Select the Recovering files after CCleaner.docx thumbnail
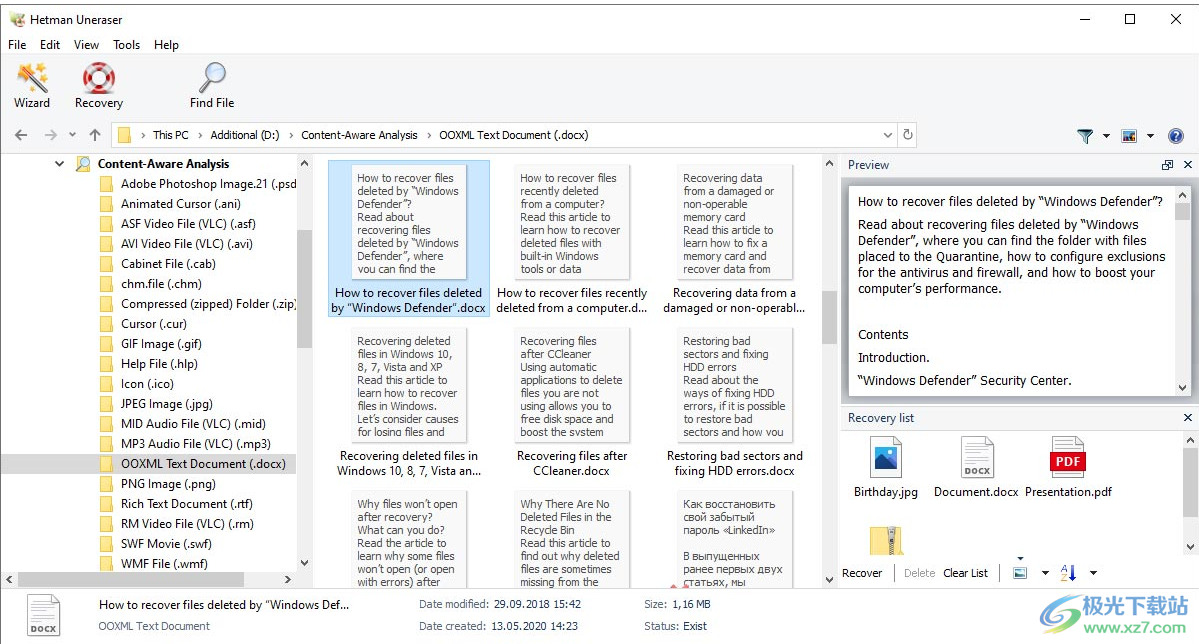 point(573,400)
